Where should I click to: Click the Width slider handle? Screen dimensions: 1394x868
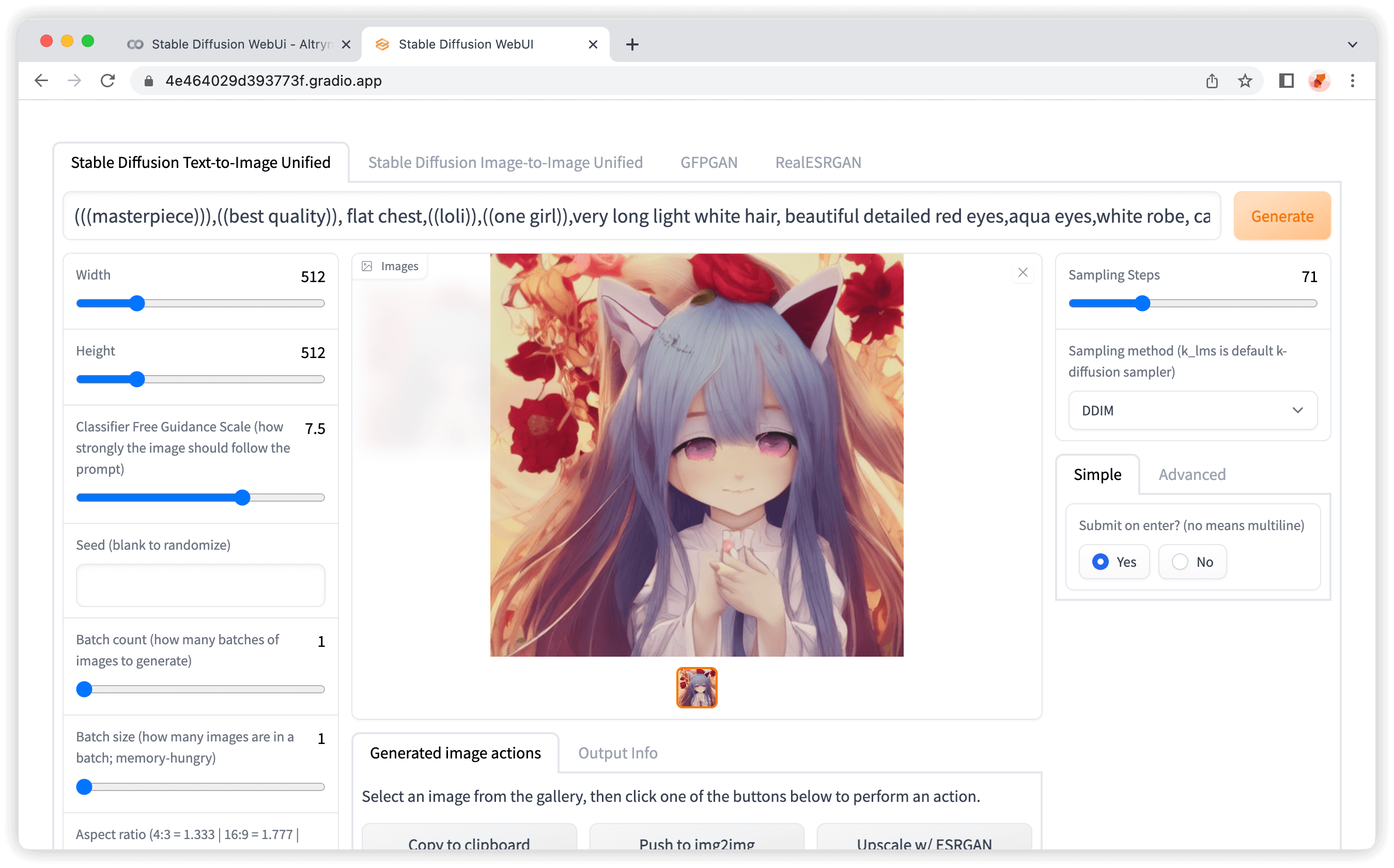click(136, 303)
